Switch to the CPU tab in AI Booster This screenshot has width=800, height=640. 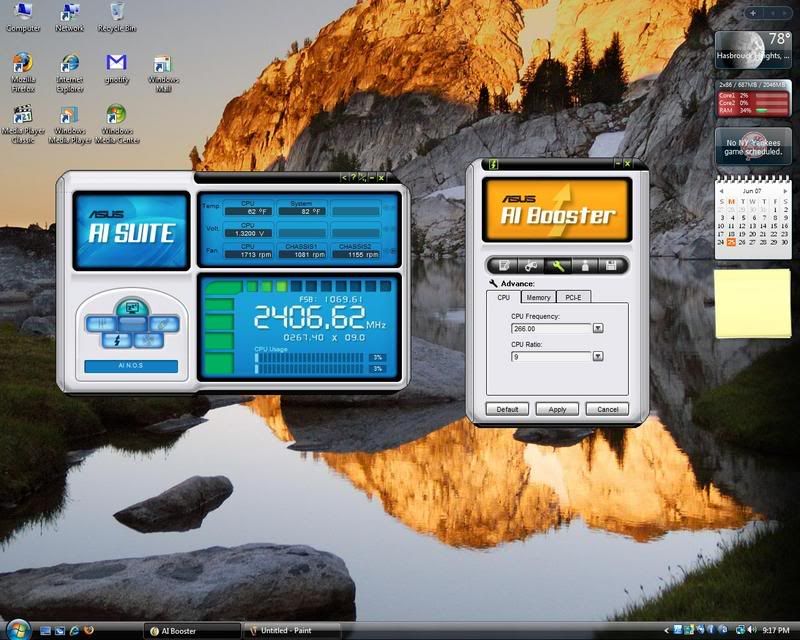[504, 297]
